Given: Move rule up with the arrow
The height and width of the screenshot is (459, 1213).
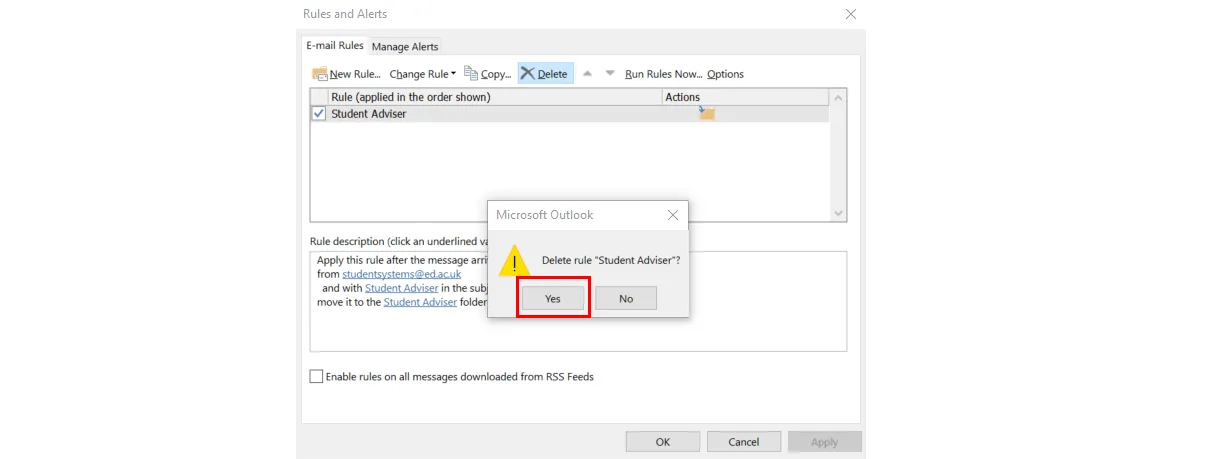Looking at the screenshot, I should (x=587, y=74).
